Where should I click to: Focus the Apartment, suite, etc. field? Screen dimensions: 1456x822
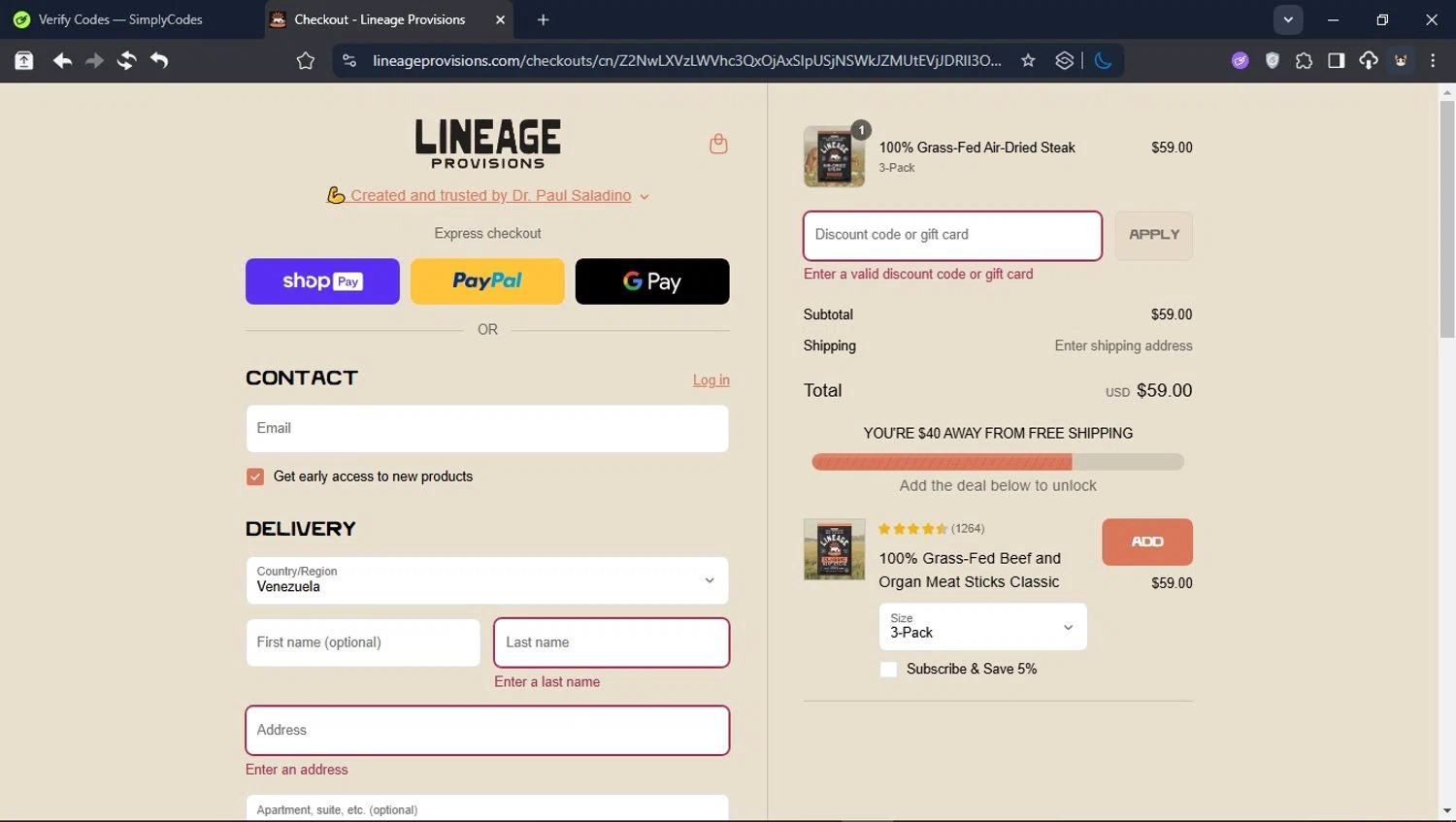tap(487, 807)
